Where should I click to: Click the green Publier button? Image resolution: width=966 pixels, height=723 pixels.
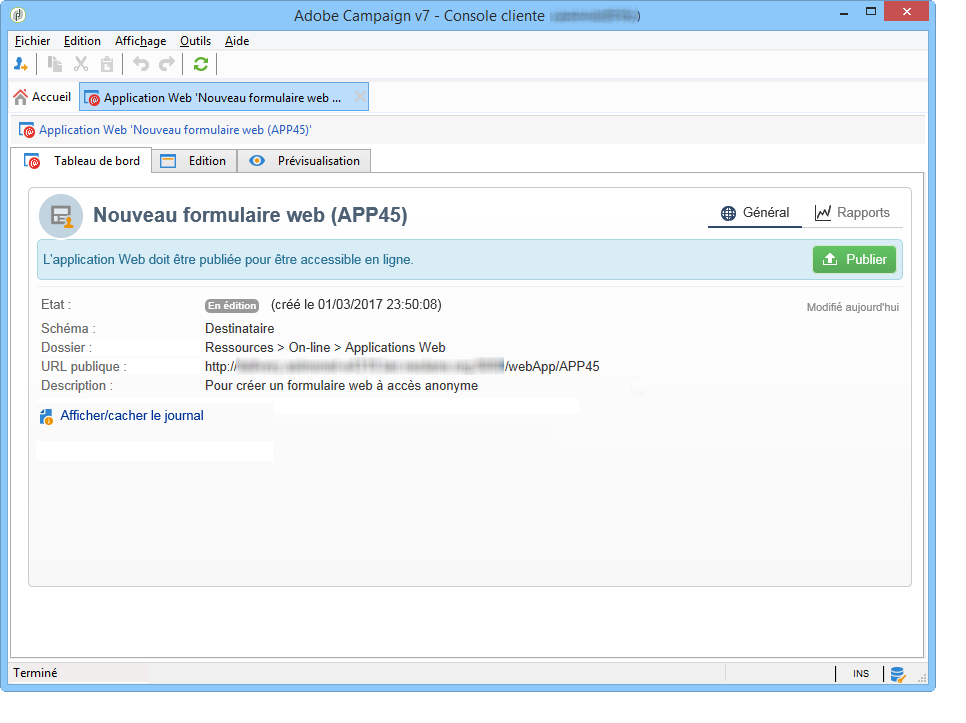pos(854,259)
